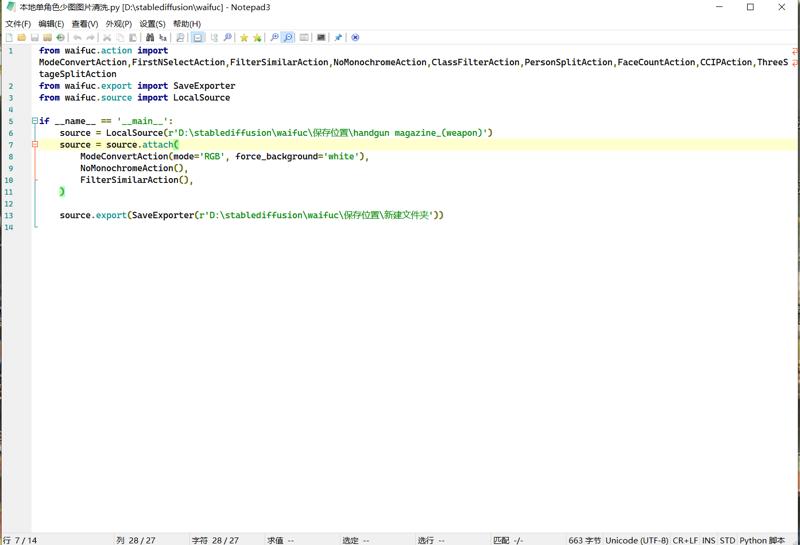The height and width of the screenshot is (545, 800).
Task: Click the Zoom out magnifier icon
Action: pos(288,37)
